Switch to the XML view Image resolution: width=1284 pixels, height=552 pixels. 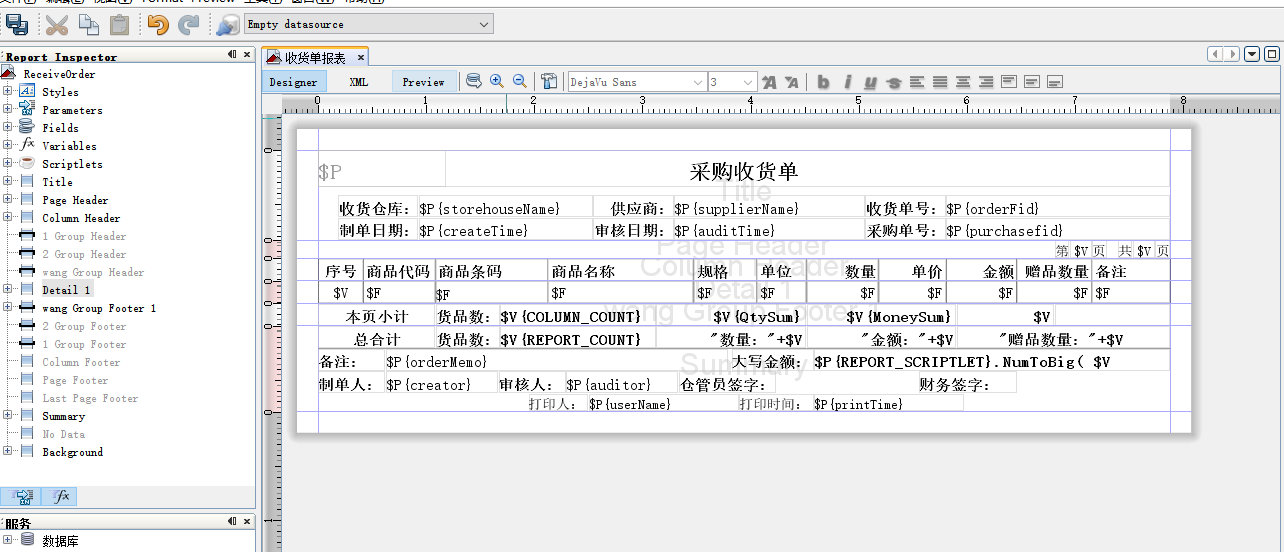tap(359, 82)
